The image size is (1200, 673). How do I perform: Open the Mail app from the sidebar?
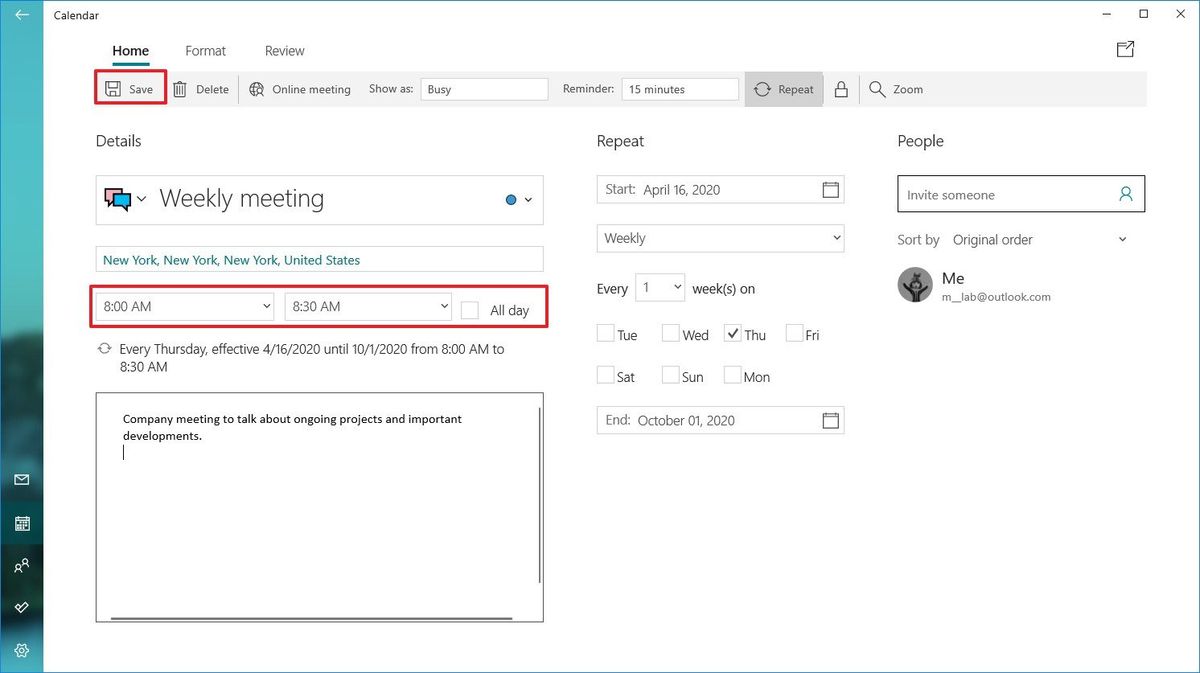coord(21,480)
